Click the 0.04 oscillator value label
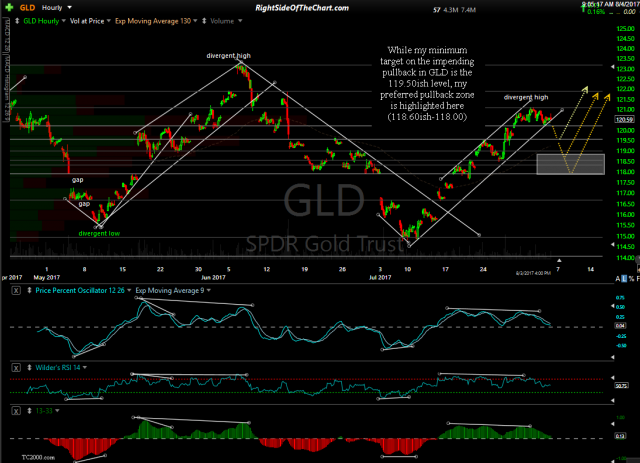The width and height of the screenshot is (640, 463). (x=620, y=326)
